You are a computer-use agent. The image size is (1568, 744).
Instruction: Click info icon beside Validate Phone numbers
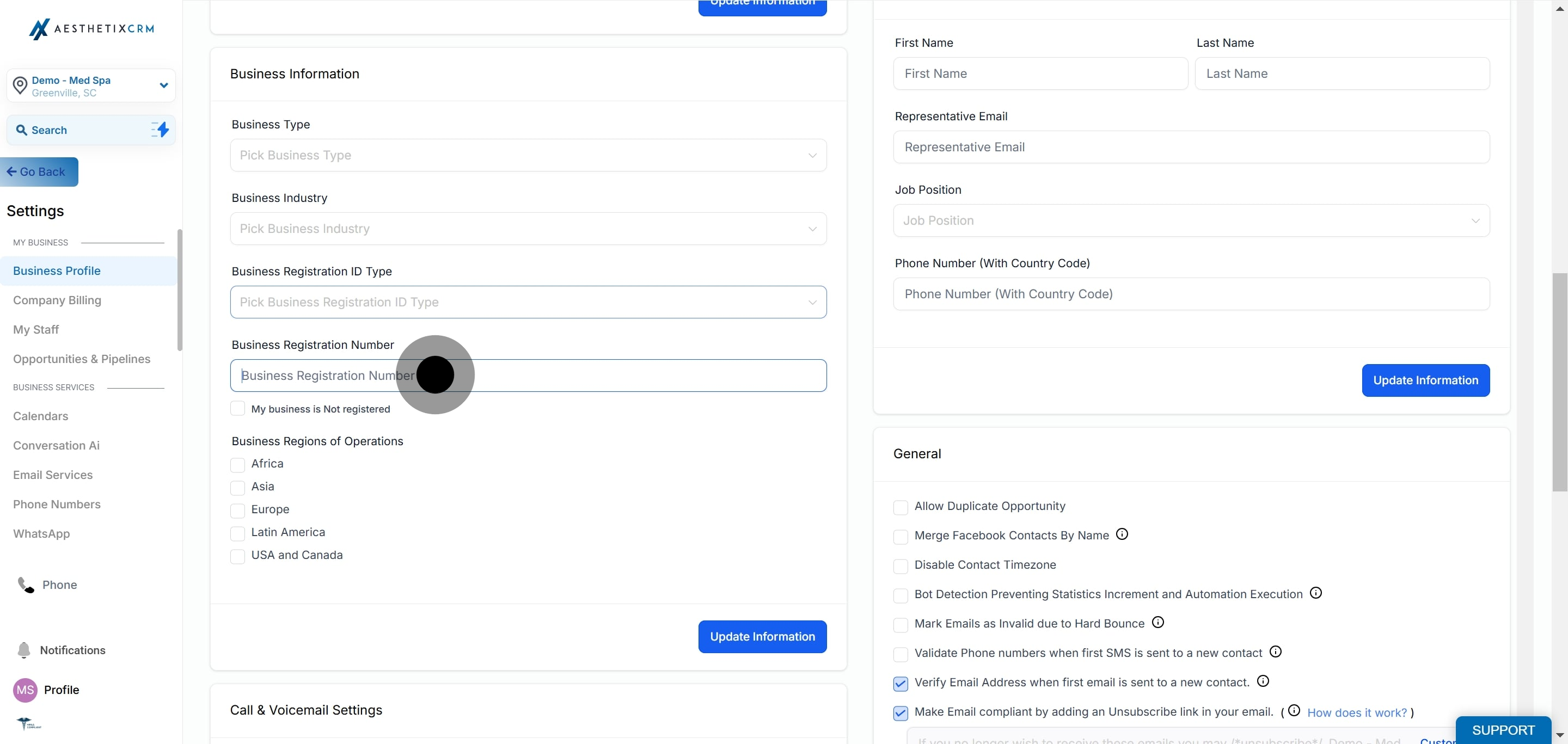[x=1275, y=652]
